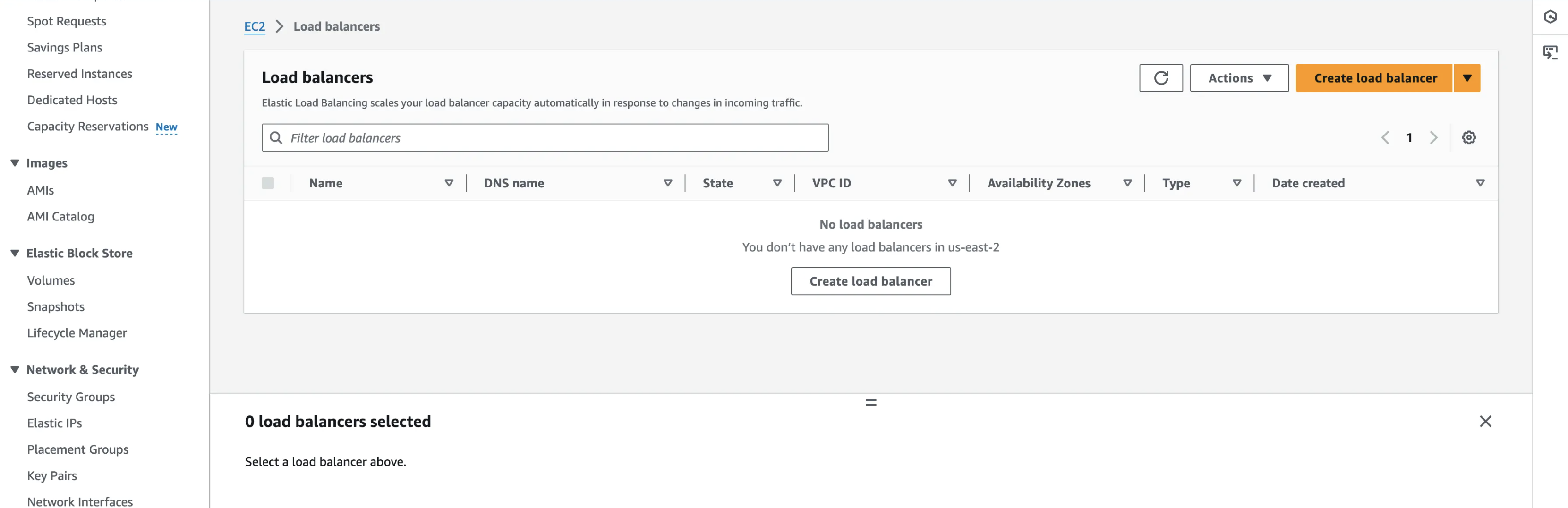The height and width of the screenshot is (508, 1568).
Task: Open table display preferences gear
Action: [1469, 137]
